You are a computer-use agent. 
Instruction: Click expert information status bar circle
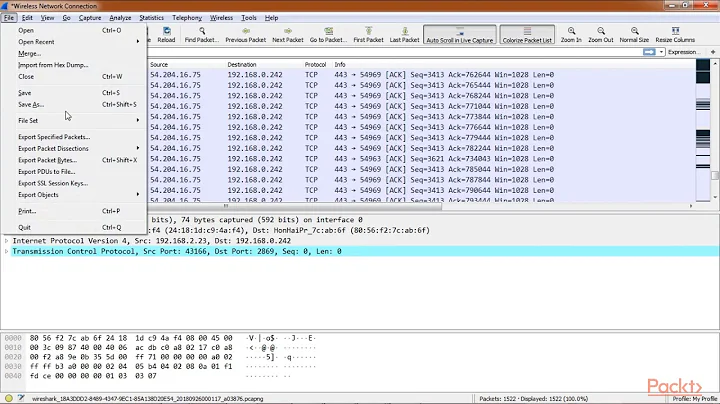(x=9, y=398)
